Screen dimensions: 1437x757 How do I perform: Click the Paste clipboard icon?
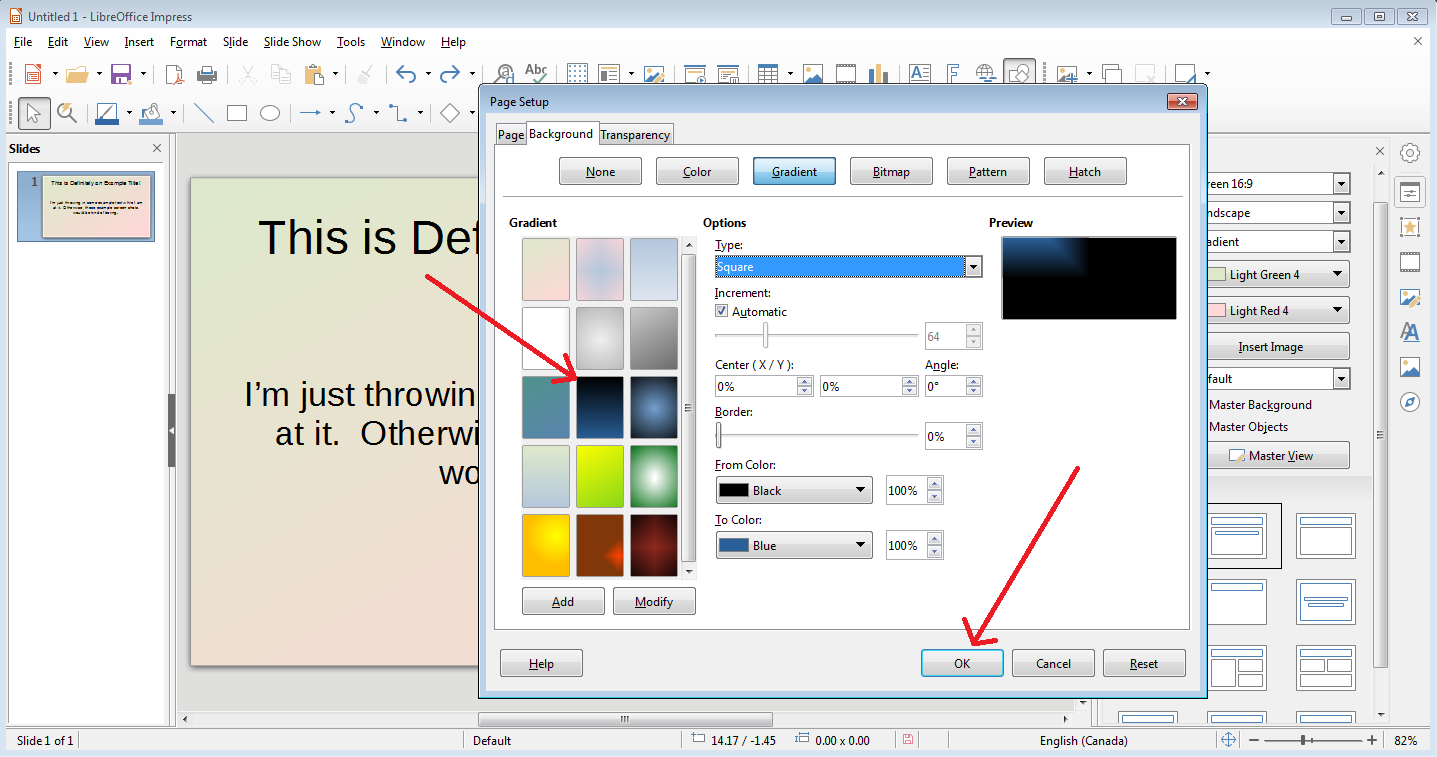tap(314, 74)
